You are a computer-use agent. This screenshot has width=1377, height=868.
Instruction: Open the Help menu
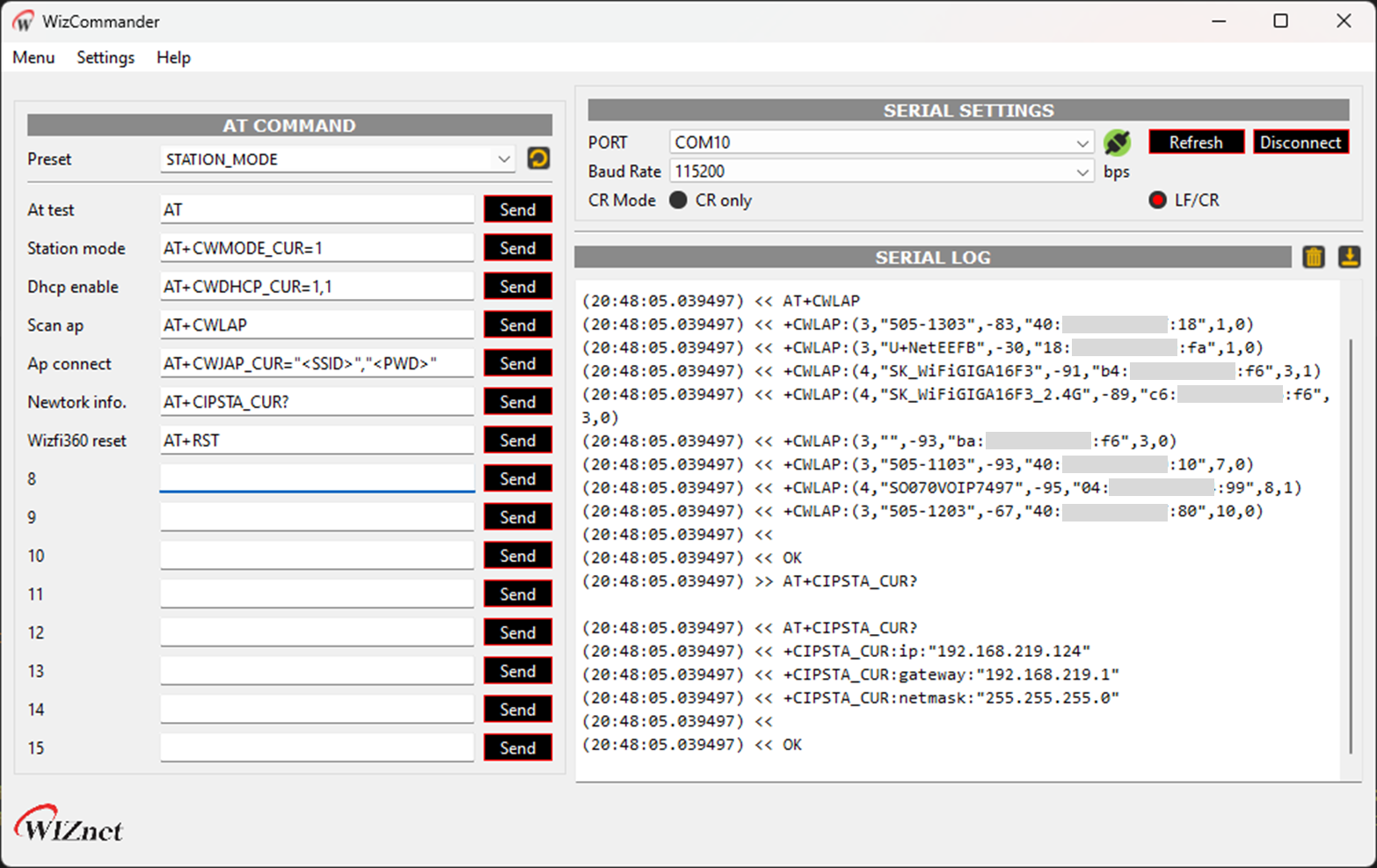(x=172, y=57)
